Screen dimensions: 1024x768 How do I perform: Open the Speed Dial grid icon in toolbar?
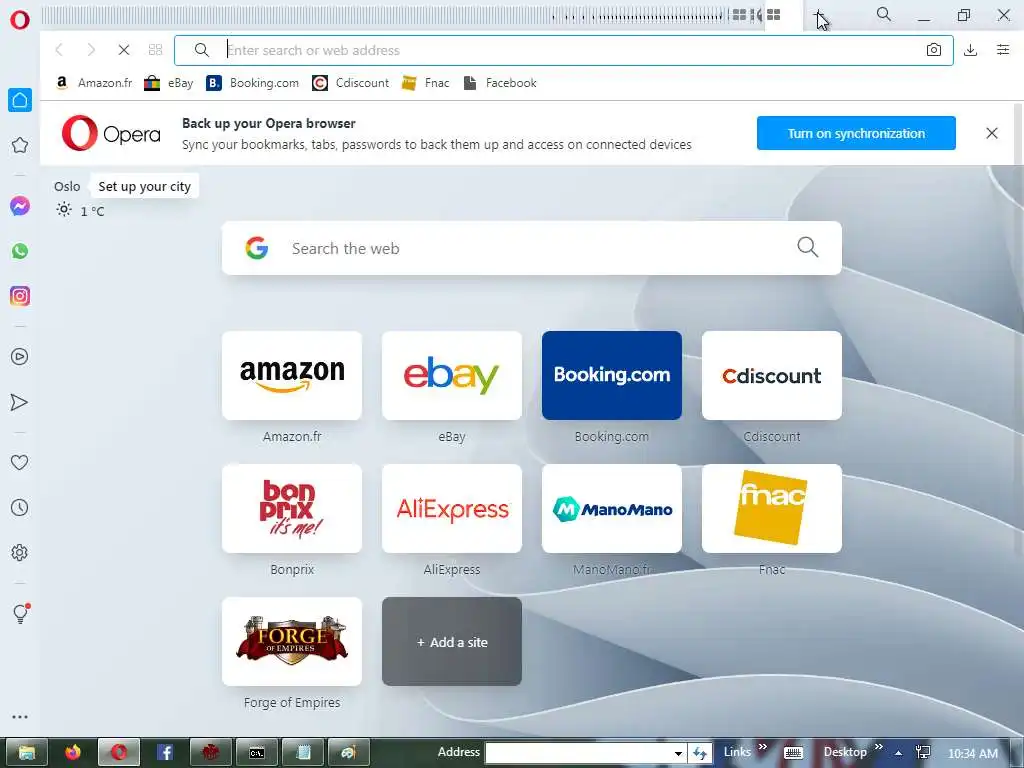point(155,50)
